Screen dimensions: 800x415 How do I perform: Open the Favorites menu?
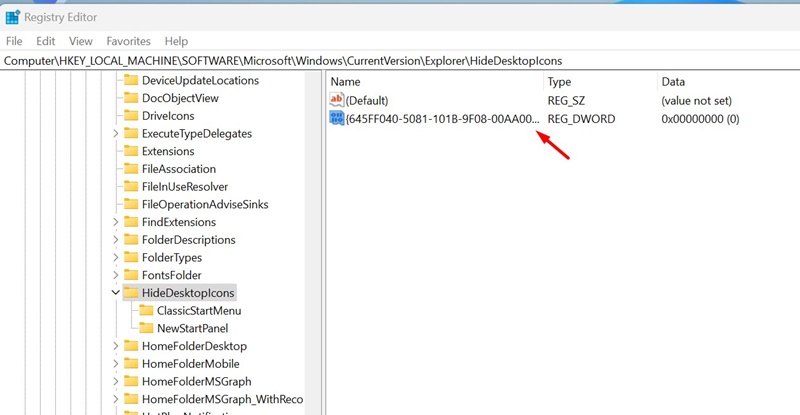point(128,41)
